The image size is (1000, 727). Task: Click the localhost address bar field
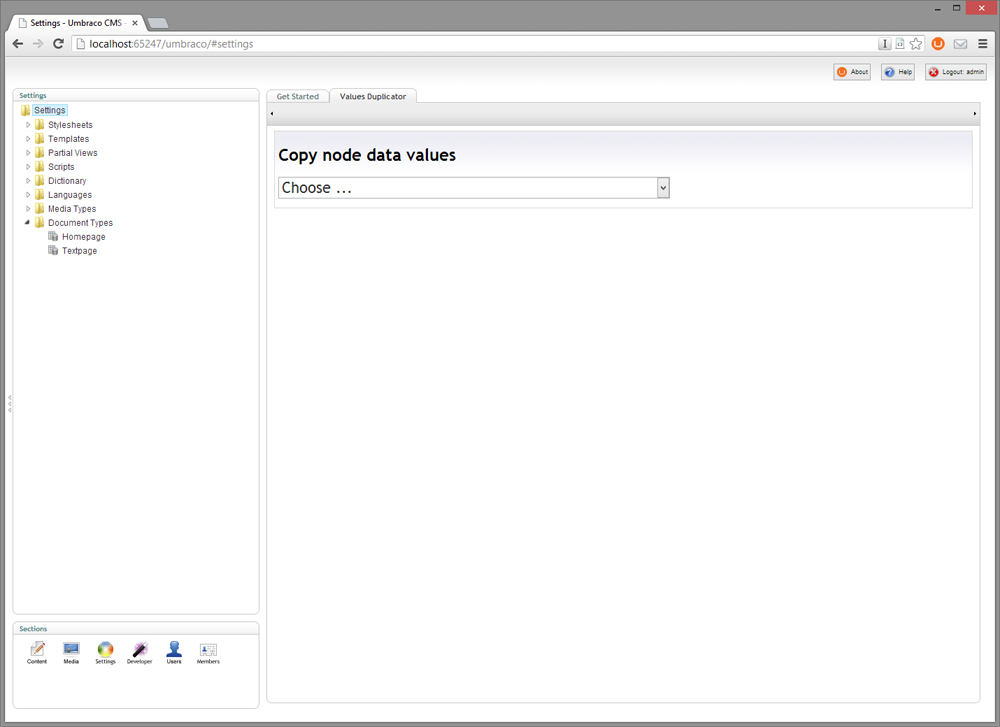[475, 44]
